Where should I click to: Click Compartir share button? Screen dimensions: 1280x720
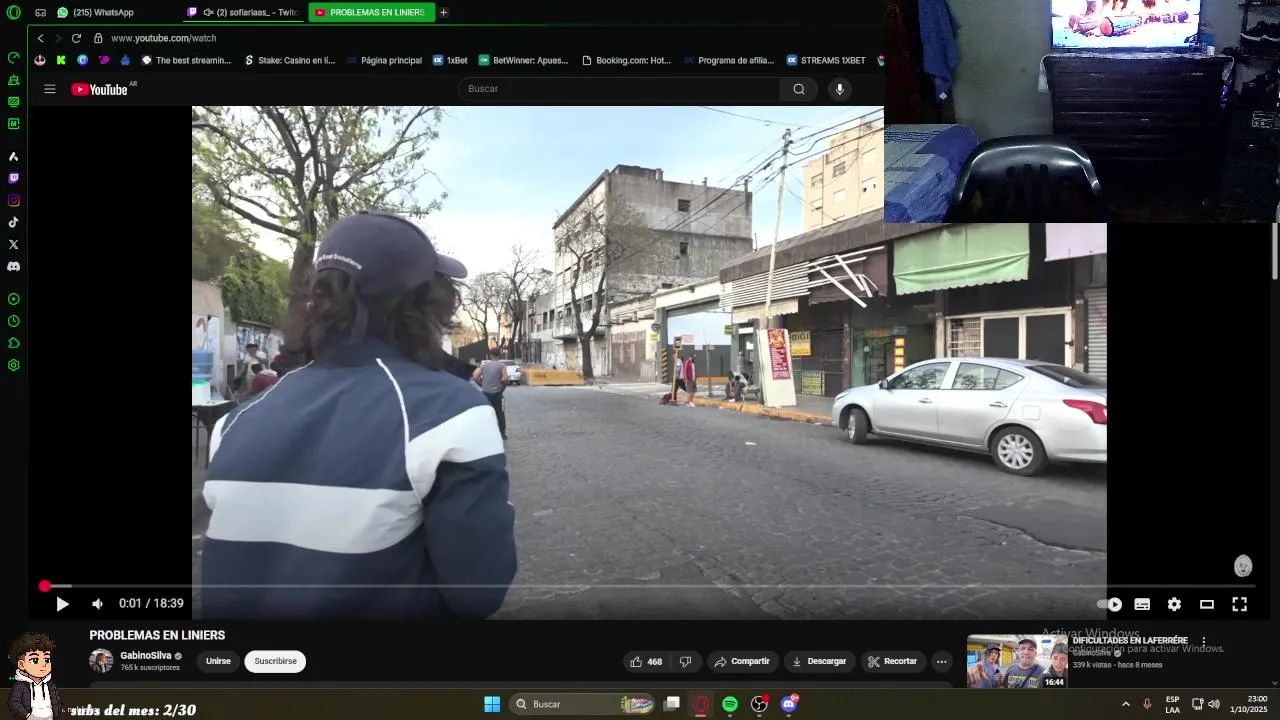pos(741,661)
